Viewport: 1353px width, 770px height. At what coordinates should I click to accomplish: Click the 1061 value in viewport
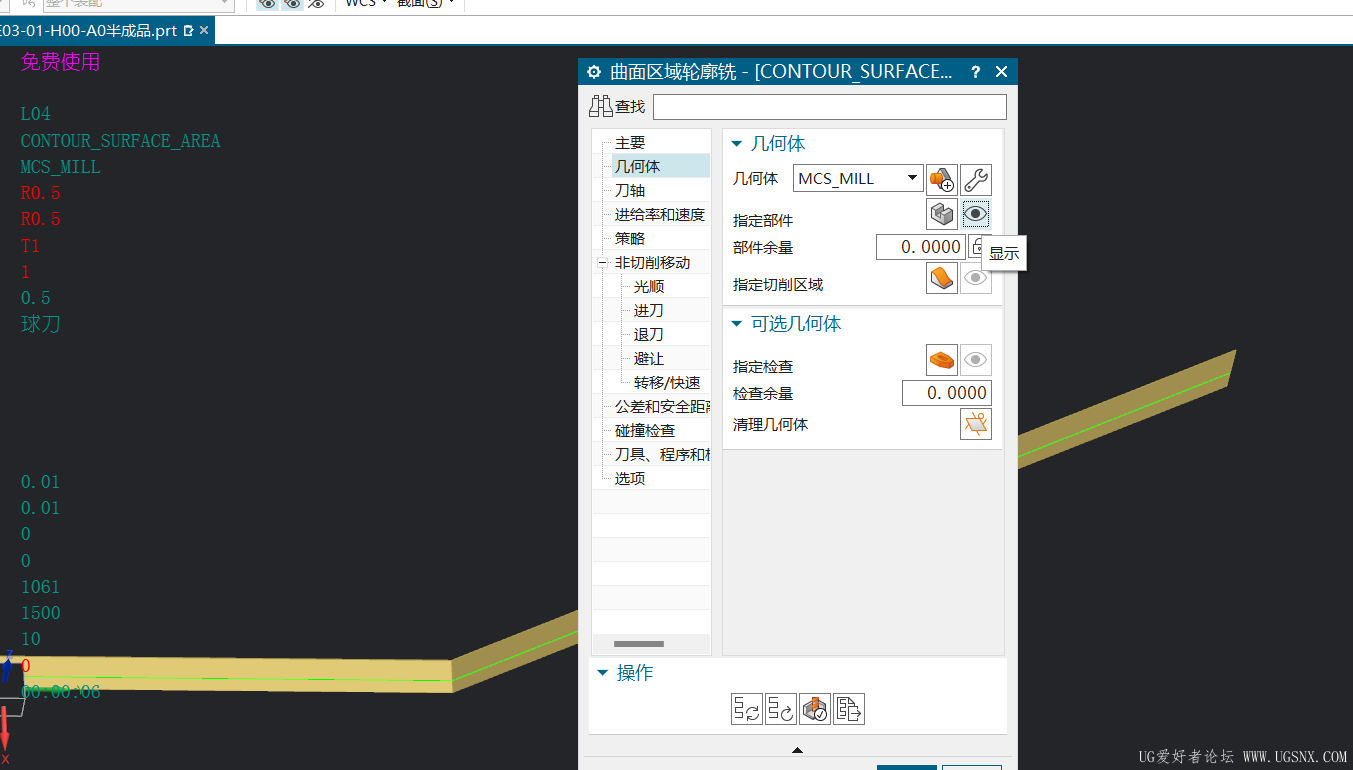[x=40, y=587]
